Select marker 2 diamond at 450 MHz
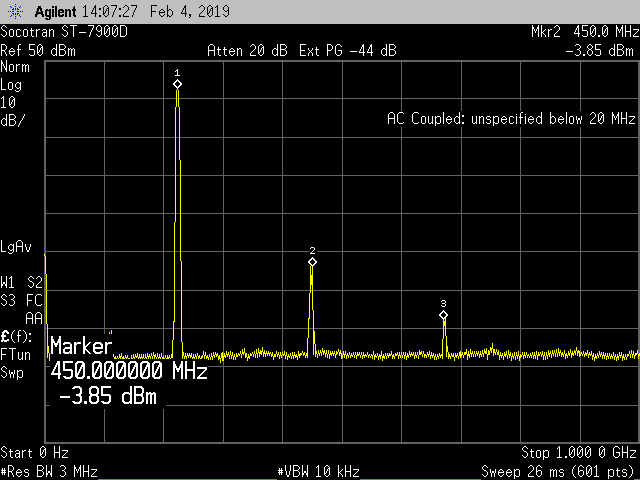The height and width of the screenshot is (480, 640). coord(312,262)
